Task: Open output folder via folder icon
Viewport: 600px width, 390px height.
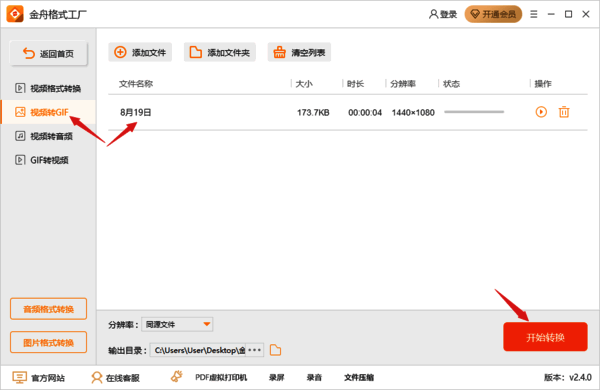Action: [276, 350]
